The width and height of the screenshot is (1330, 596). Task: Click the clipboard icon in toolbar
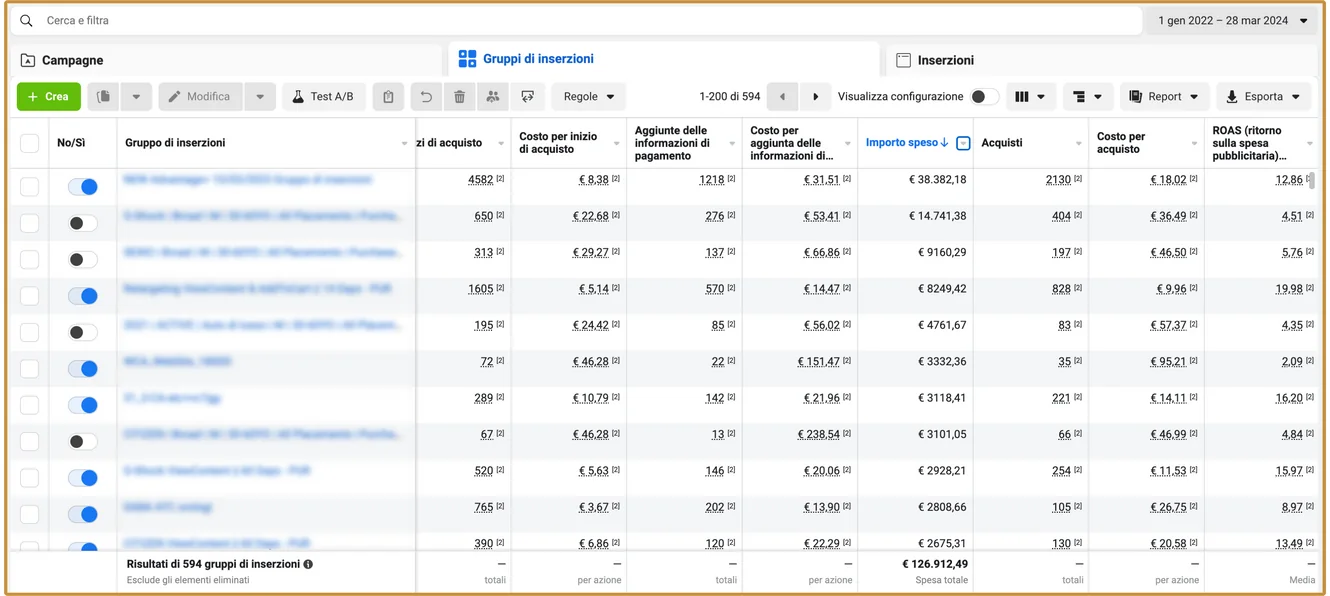(388, 97)
